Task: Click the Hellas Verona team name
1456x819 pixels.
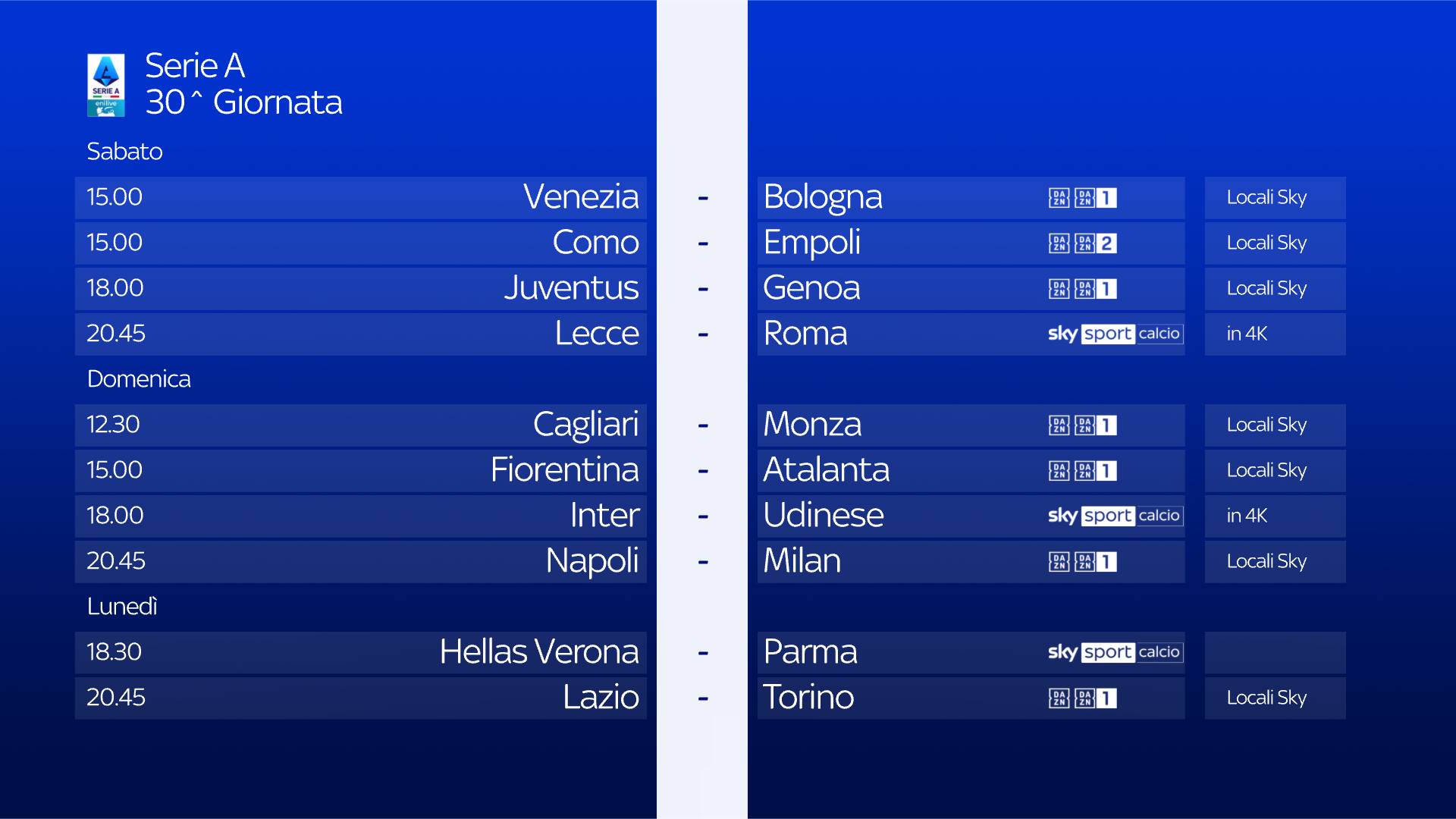Action: point(538,652)
